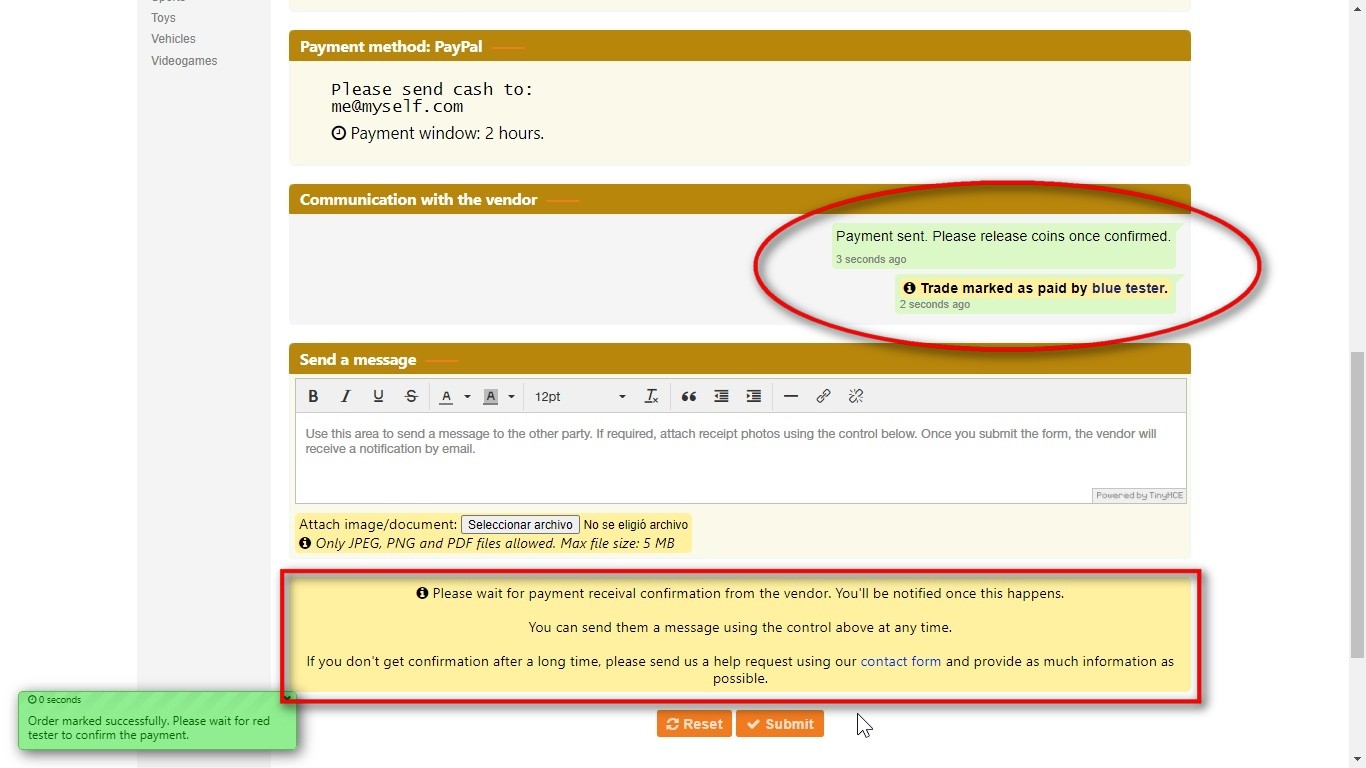Open the Vehicles category in the sidebar
The height and width of the screenshot is (768, 1366).
coord(173,39)
